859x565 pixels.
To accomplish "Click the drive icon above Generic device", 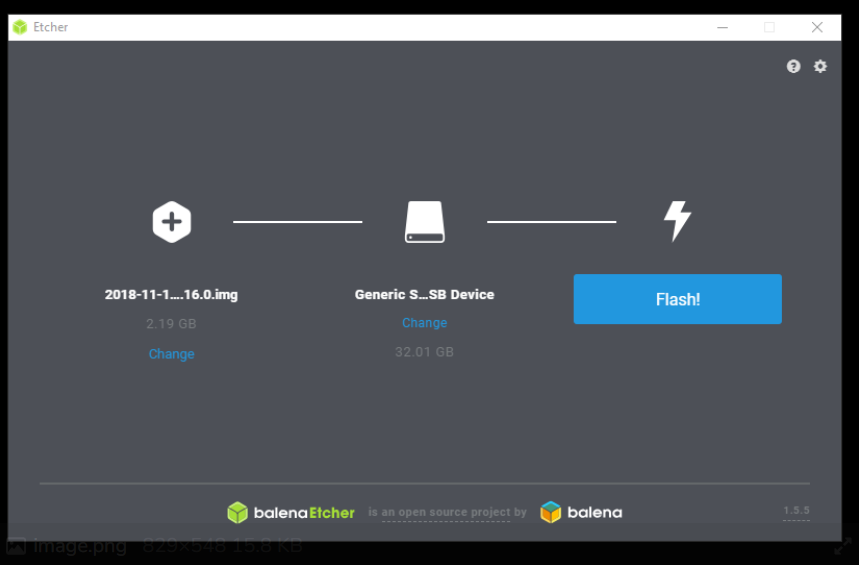I will point(425,221).
